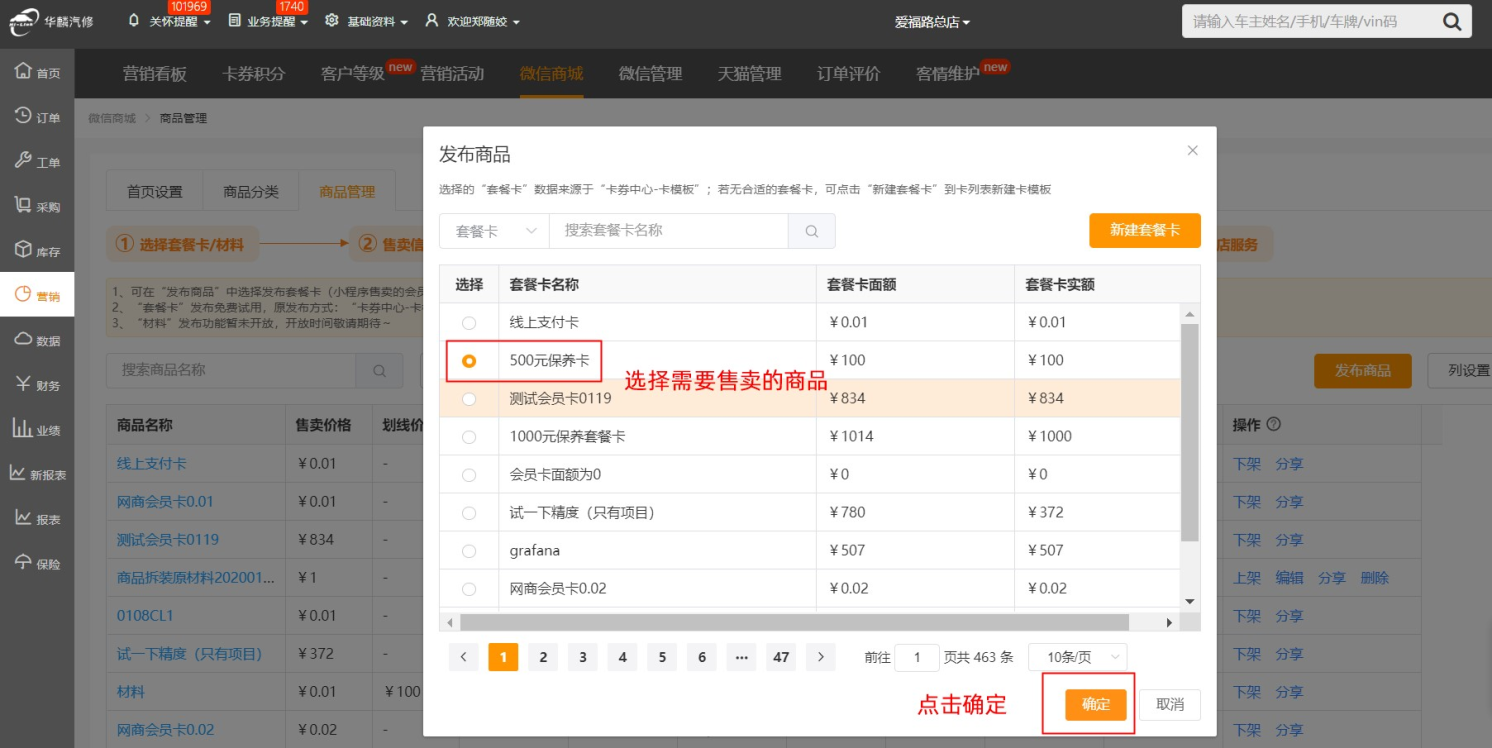Click the 确定 confirm button
Image resolution: width=1492 pixels, height=748 pixels.
click(x=1096, y=704)
